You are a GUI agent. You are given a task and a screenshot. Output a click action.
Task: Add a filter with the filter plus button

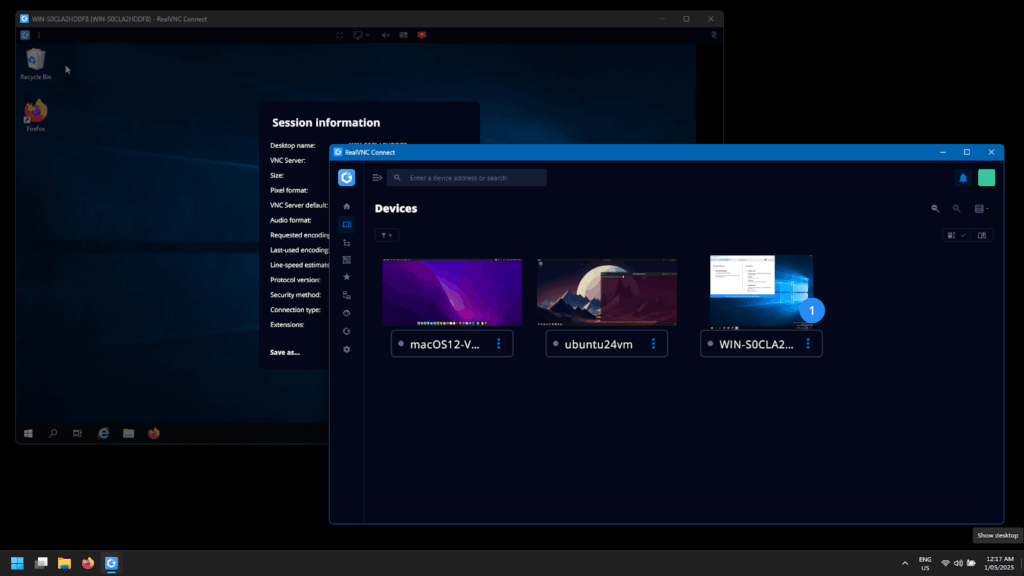coord(387,235)
